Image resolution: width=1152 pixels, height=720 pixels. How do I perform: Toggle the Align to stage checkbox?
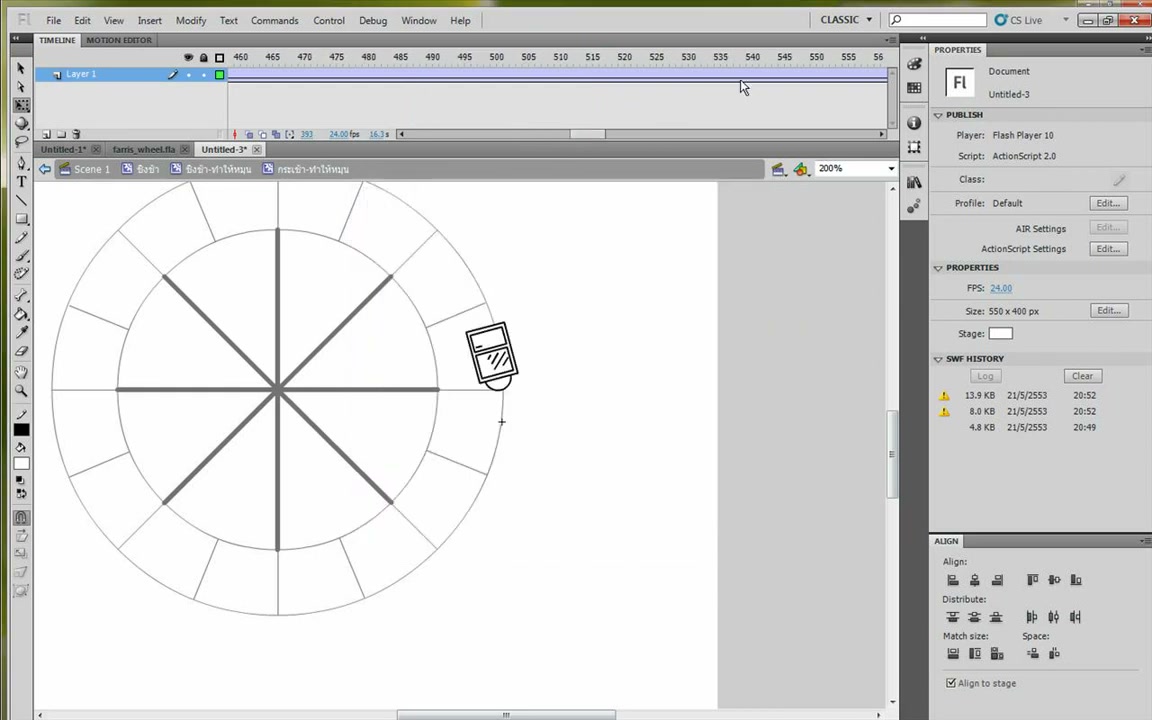[951, 683]
